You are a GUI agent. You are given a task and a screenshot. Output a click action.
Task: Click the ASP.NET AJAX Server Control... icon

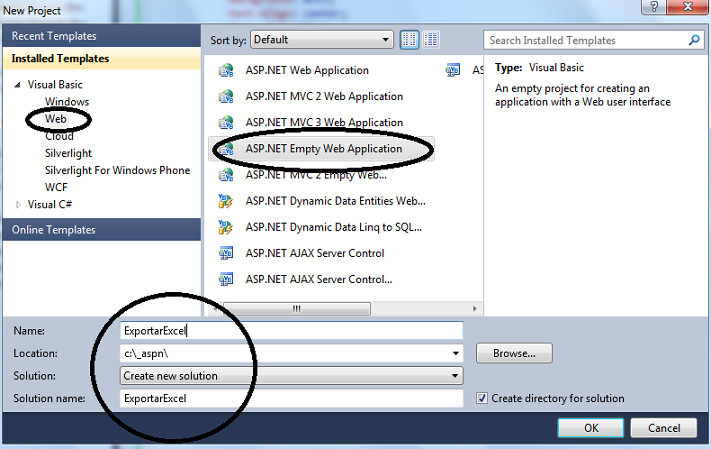coord(226,279)
